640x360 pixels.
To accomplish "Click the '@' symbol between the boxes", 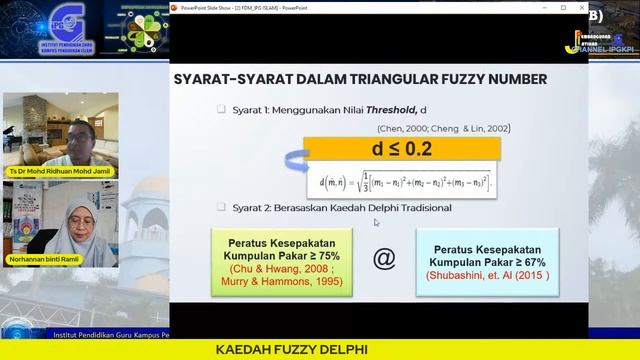I will pyautogui.click(x=384, y=259).
